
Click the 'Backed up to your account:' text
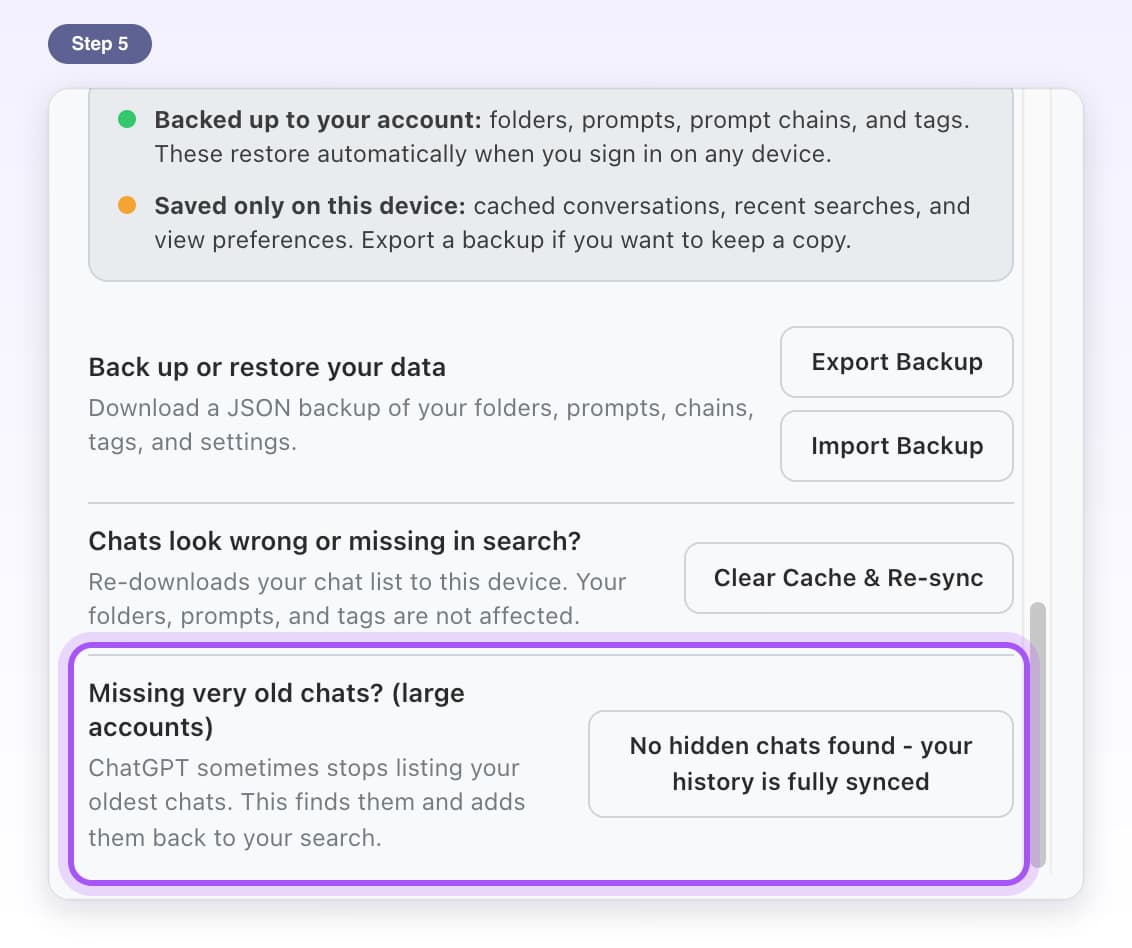pyautogui.click(x=318, y=120)
